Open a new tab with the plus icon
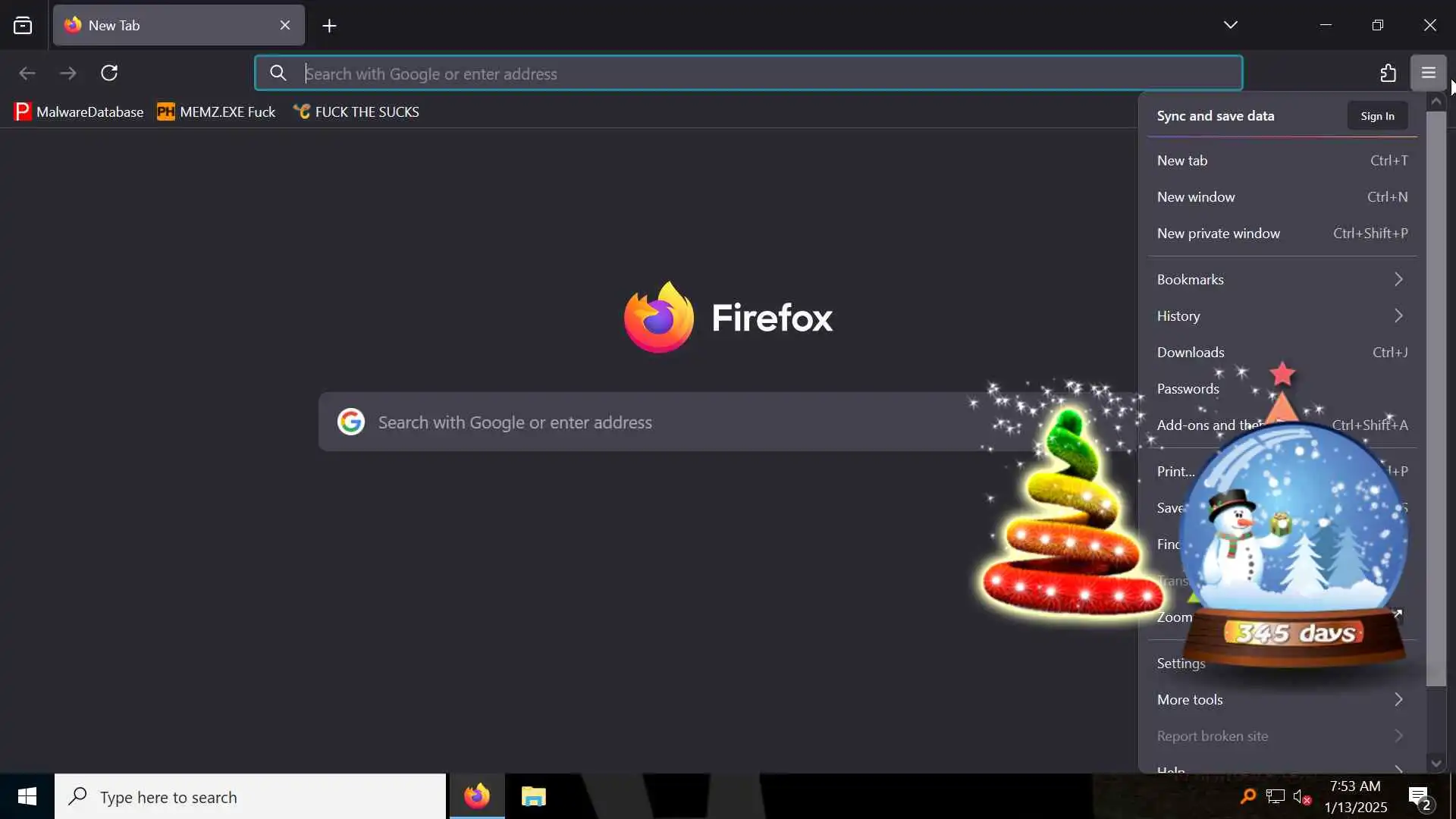Viewport: 1456px width, 819px height. coord(329,26)
